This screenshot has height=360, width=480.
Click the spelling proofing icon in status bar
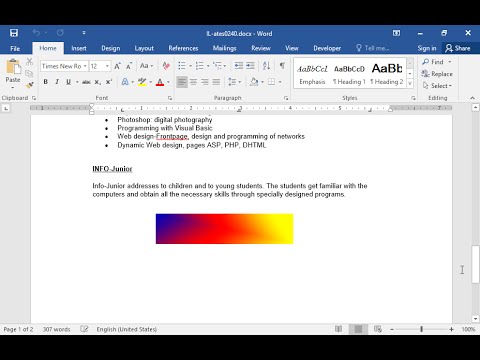[x=84, y=329]
